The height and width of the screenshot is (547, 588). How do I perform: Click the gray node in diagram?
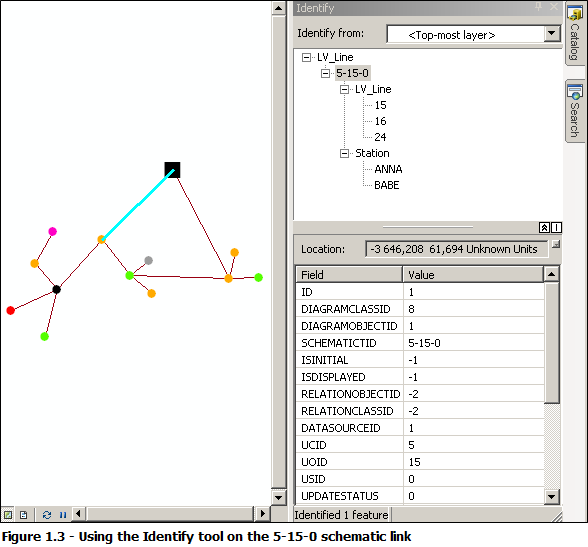coord(148,260)
